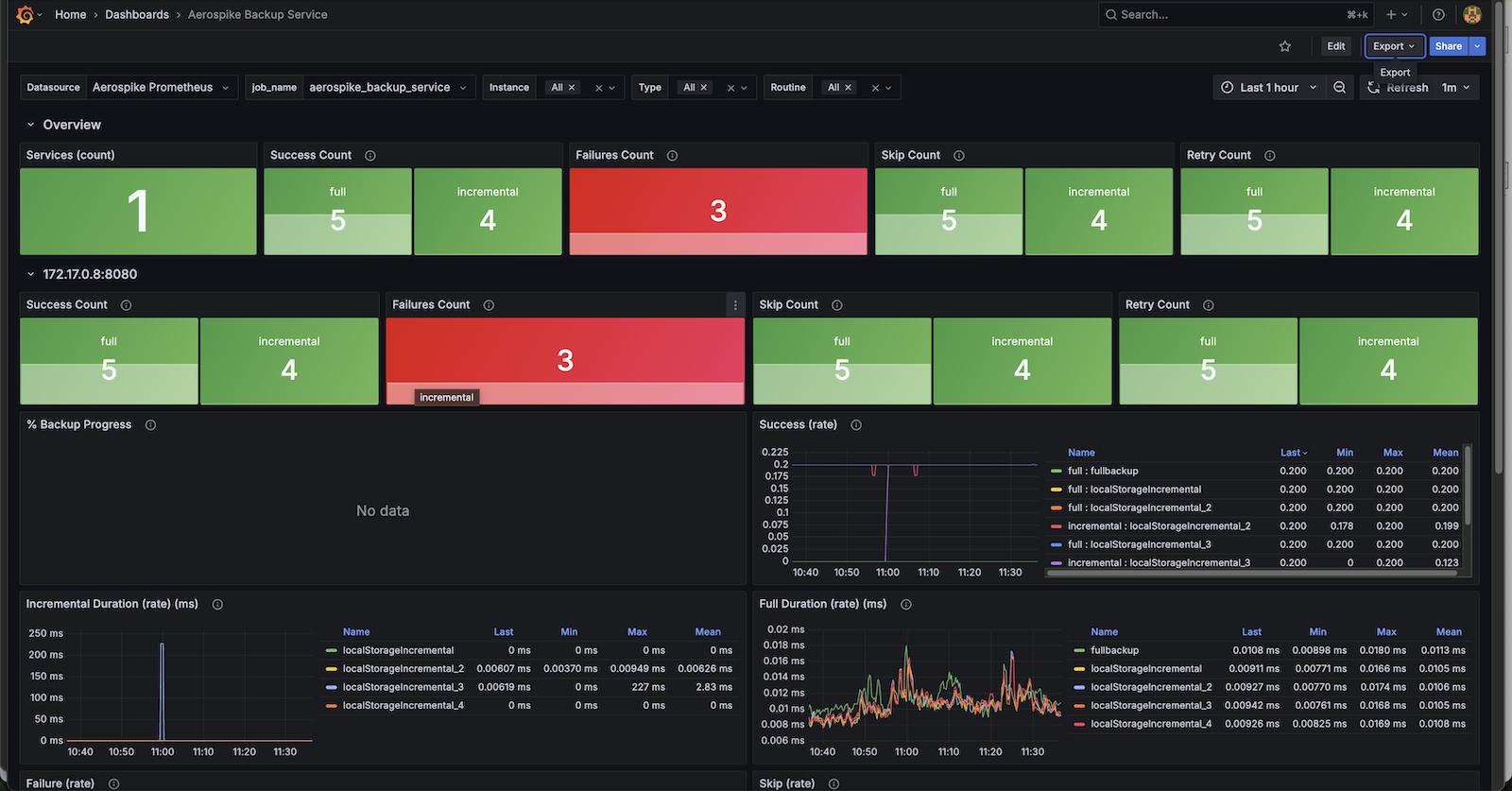Focus the Search bar

click(x=1234, y=14)
